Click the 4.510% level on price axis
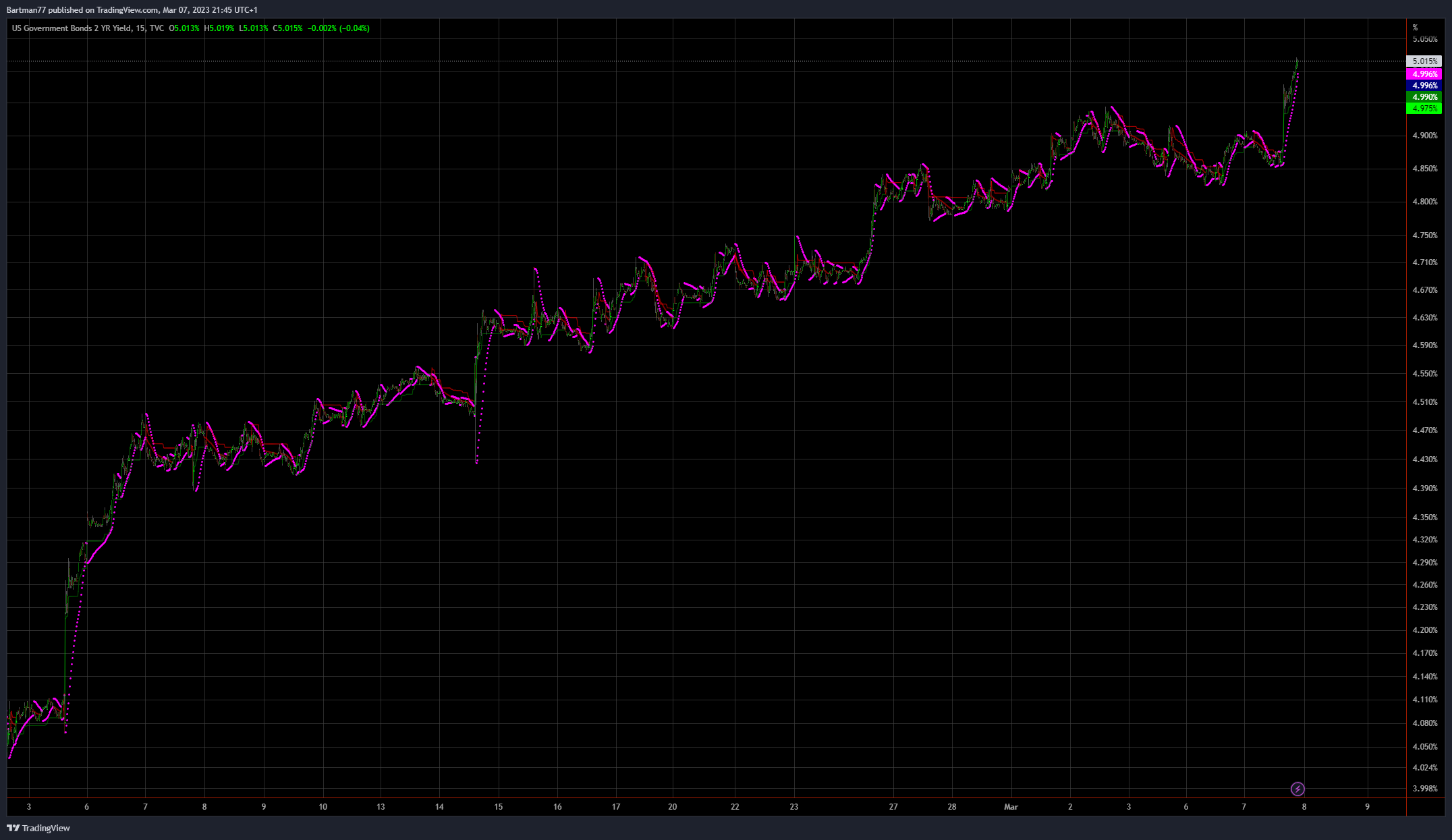Image resolution: width=1452 pixels, height=840 pixels. (x=1424, y=402)
